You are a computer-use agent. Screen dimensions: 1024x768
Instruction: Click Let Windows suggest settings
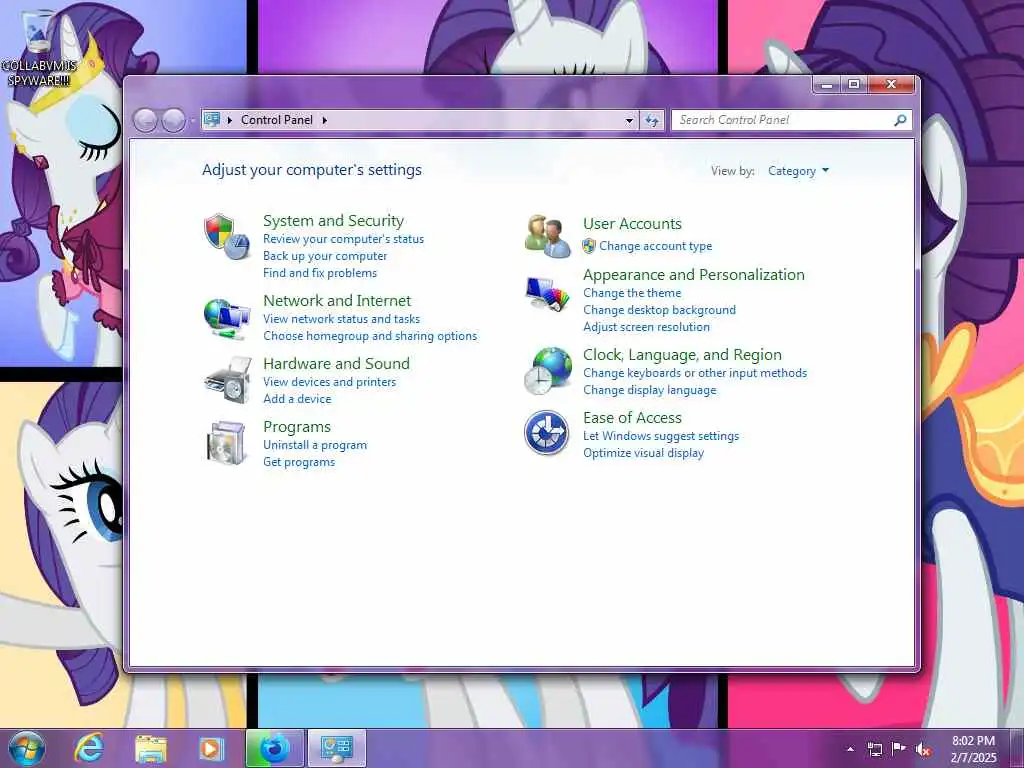point(661,436)
